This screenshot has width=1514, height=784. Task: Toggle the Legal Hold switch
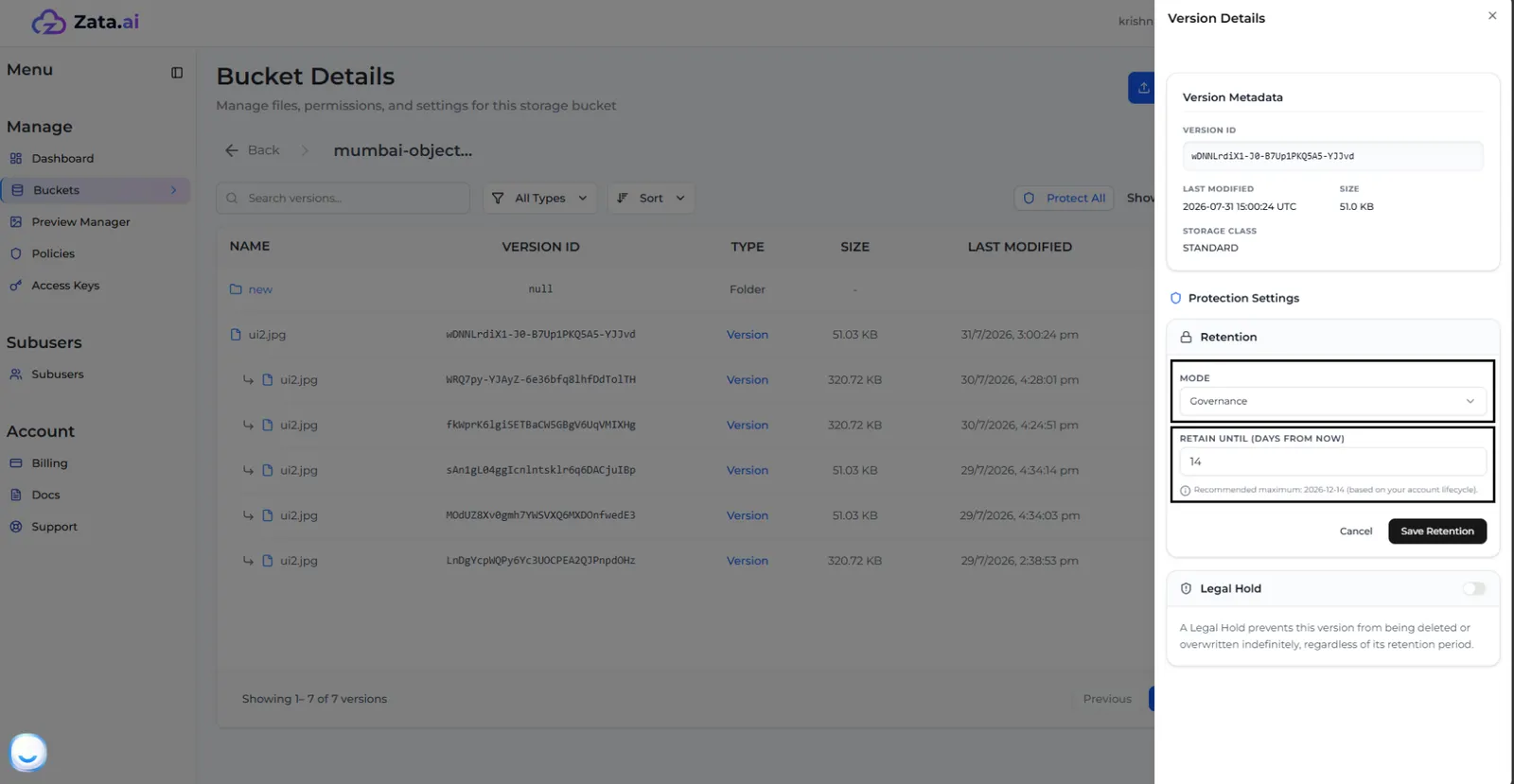pos(1473,589)
